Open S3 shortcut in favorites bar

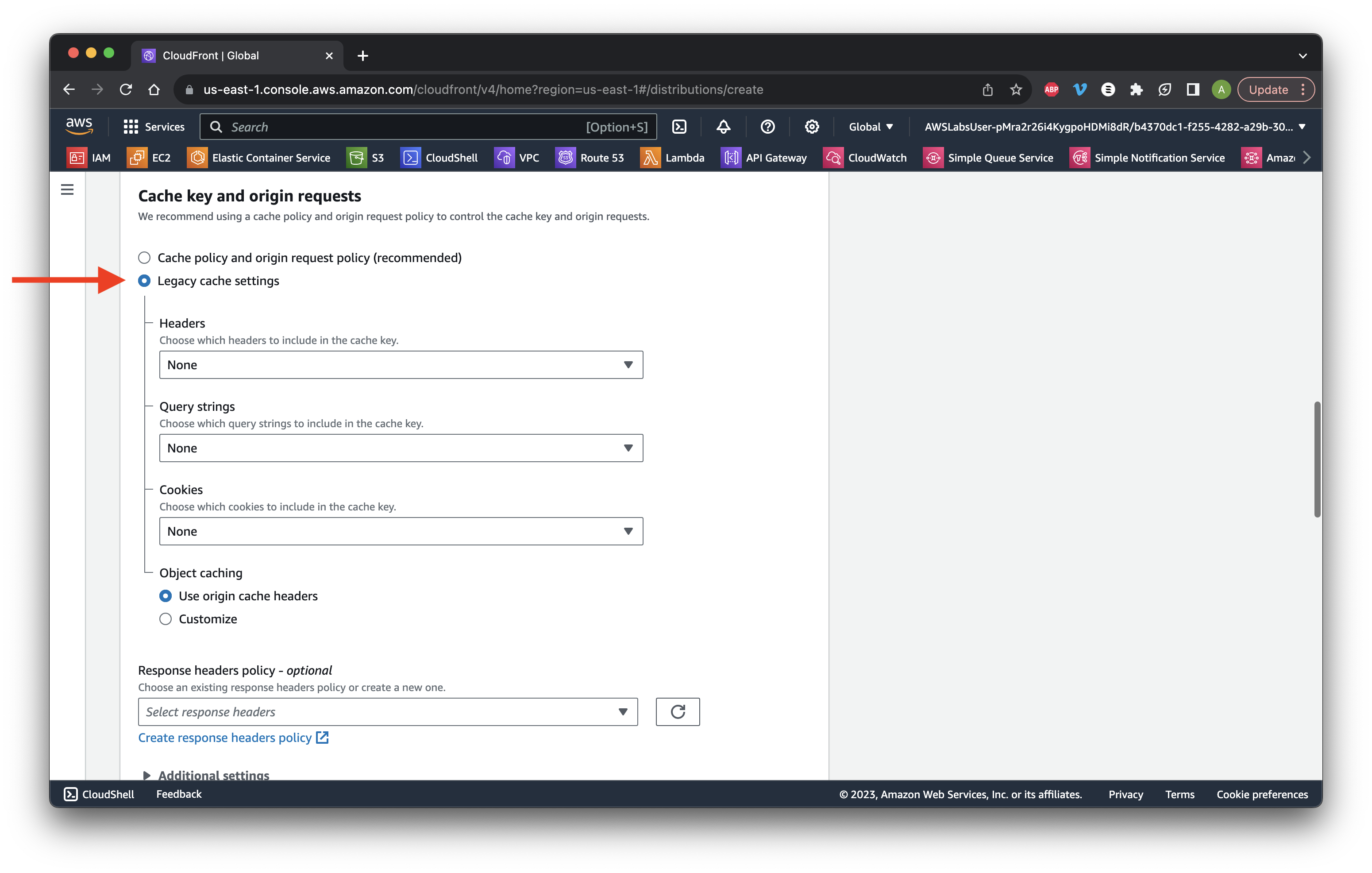(365, 158)
